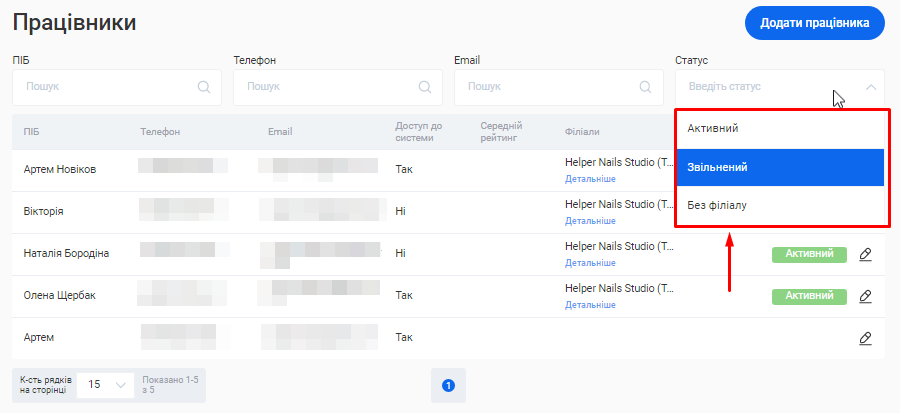Screen dimensions: 900x413
Task: Open Детальніше link for Олена Щербак
Action: (590, 305)
